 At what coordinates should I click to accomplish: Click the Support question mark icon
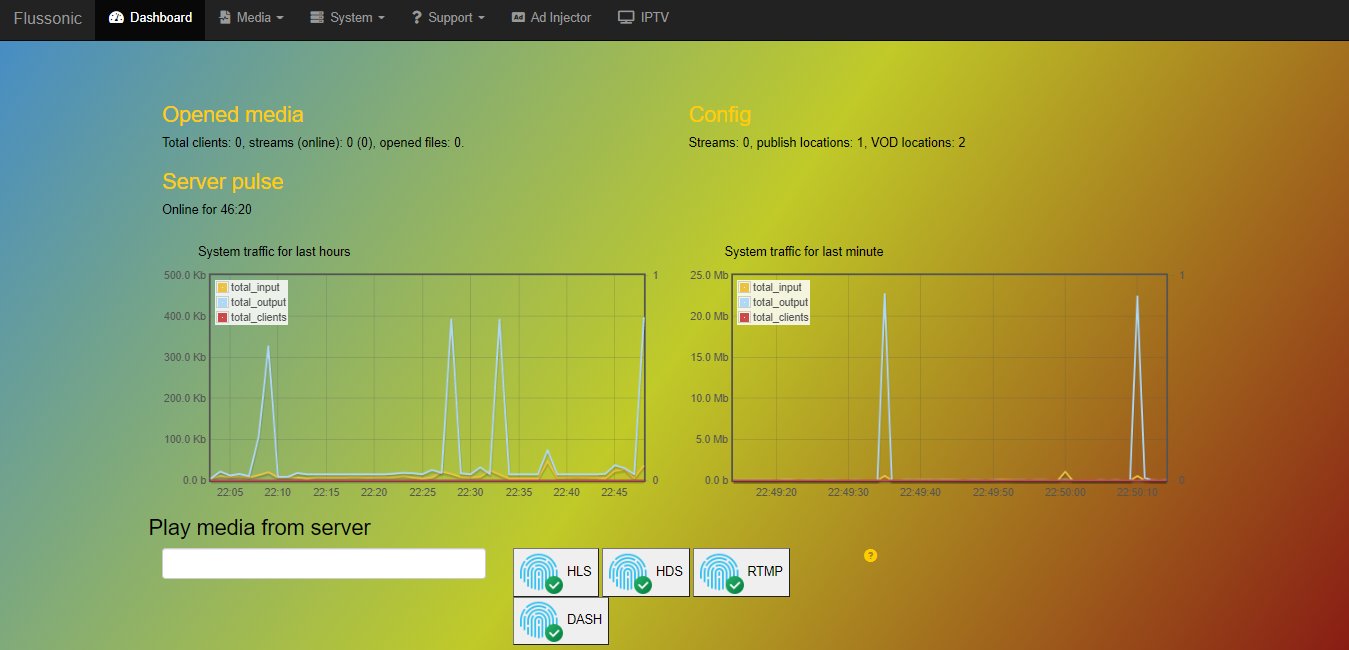click(417, 18)
